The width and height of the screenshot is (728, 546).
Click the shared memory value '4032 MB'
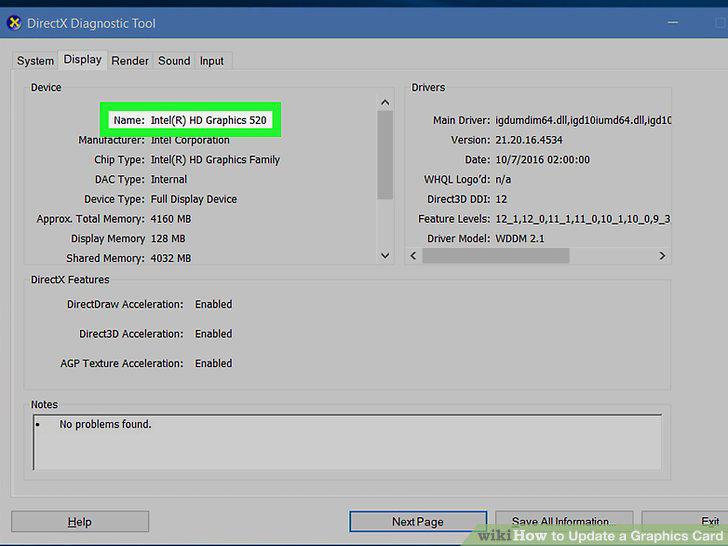[171, 259]
